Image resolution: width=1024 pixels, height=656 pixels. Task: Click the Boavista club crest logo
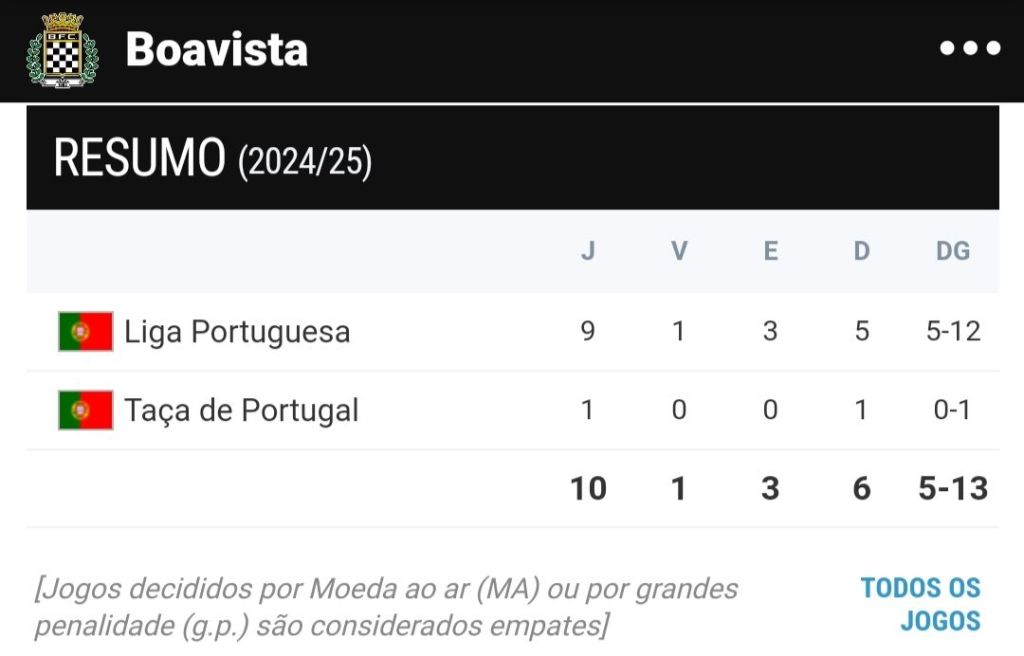click(x=62, y=50)
